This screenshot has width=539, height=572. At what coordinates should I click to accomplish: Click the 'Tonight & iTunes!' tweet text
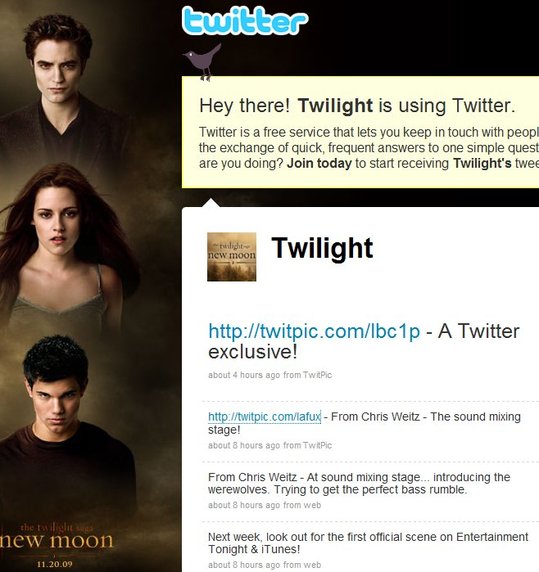click(254, 549)
